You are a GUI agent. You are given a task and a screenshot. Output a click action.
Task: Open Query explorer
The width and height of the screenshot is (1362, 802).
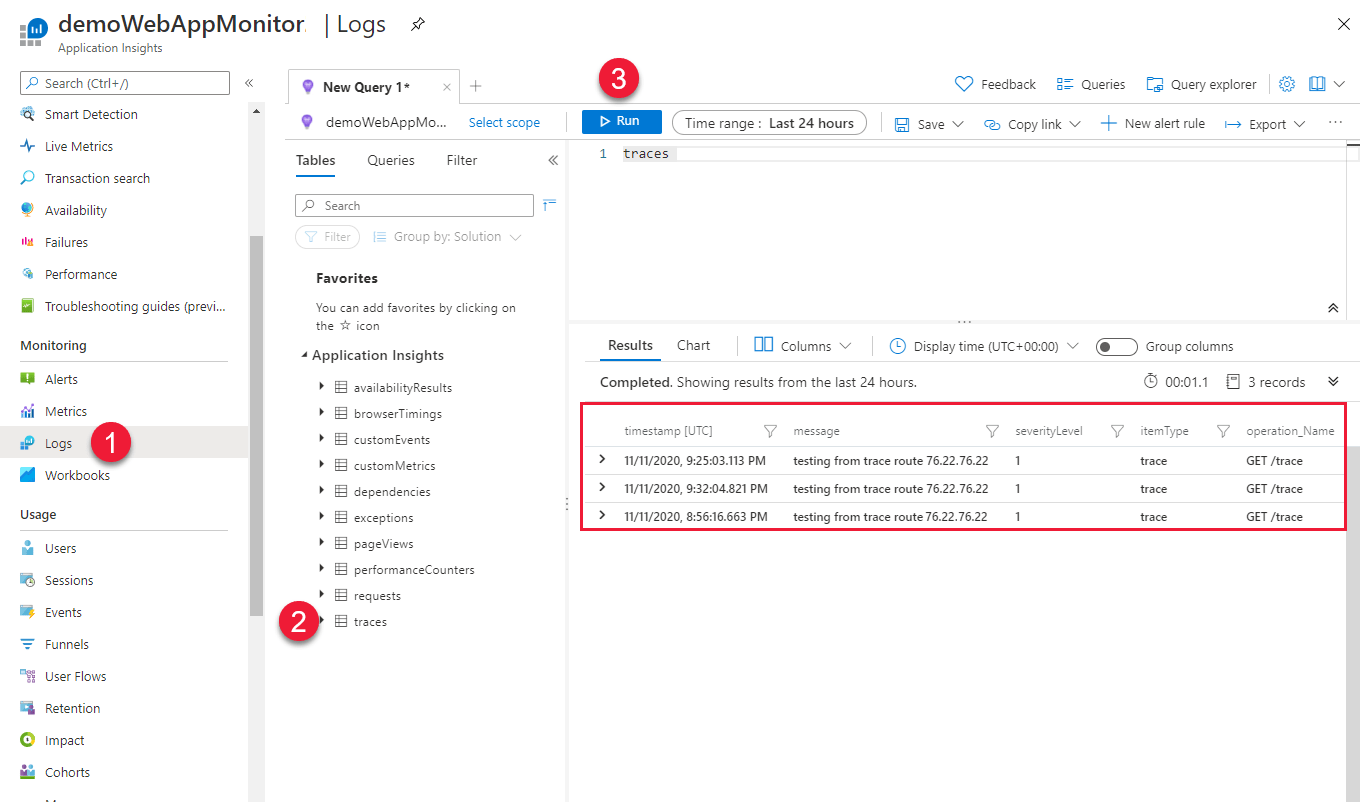[x=1201, y=84]
